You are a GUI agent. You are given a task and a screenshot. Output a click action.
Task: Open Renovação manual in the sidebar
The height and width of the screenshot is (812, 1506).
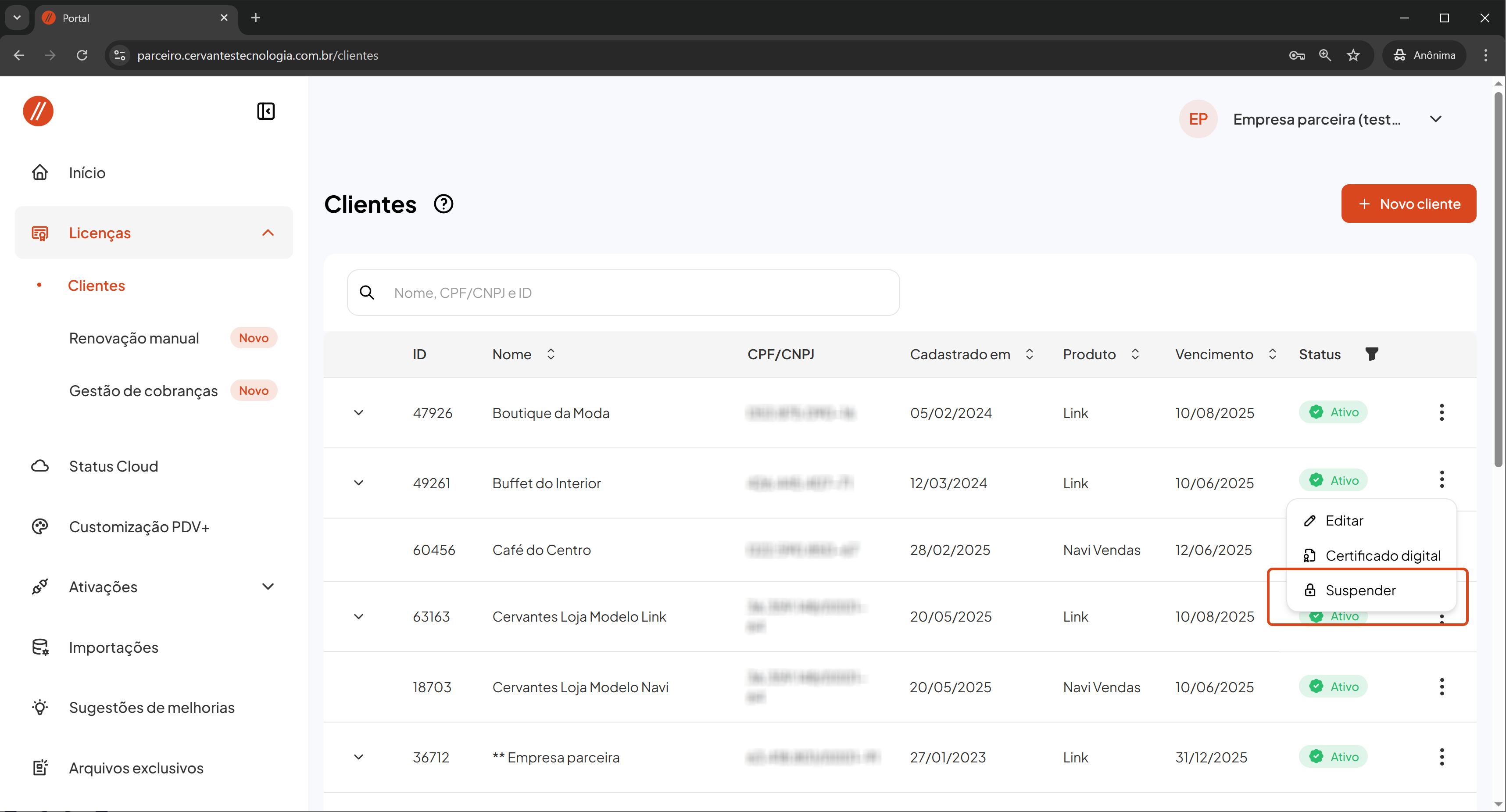(134, 338)
